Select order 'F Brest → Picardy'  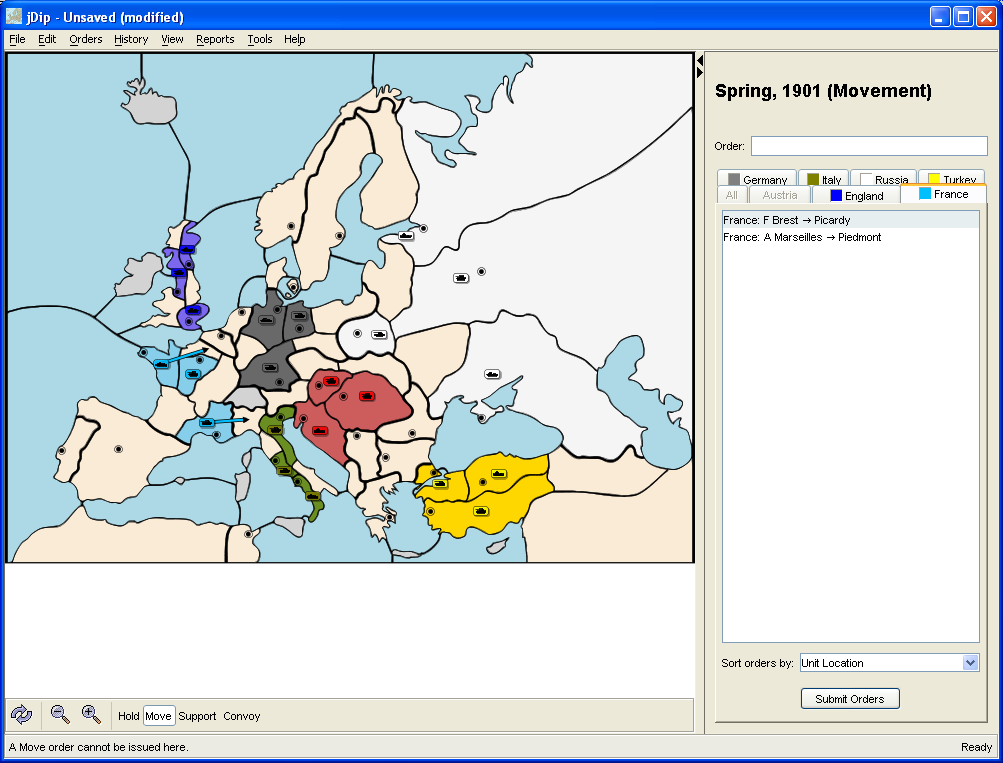point(851,220)
